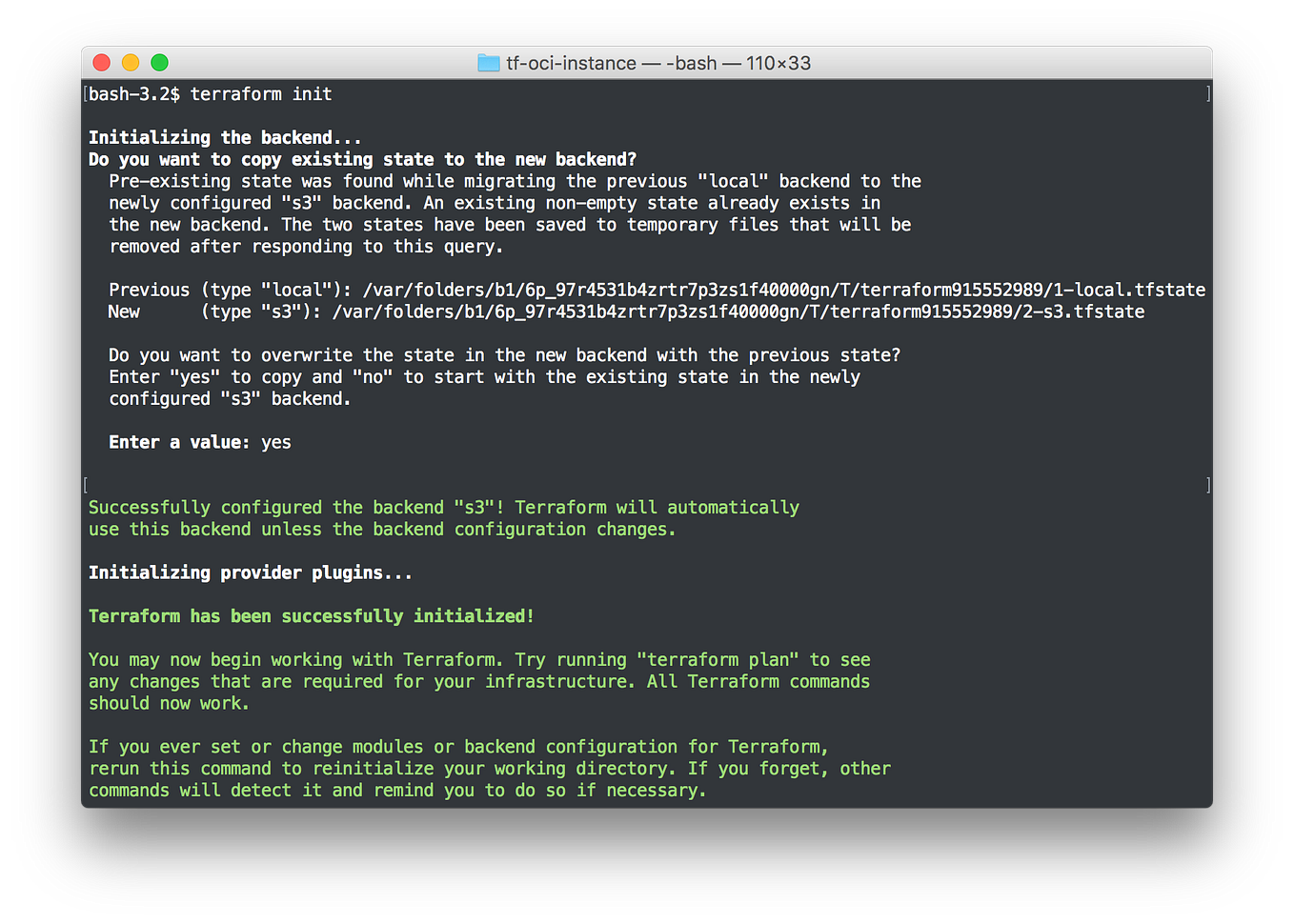
Task: Click the red close traffic light
Action: click(101, 62)
